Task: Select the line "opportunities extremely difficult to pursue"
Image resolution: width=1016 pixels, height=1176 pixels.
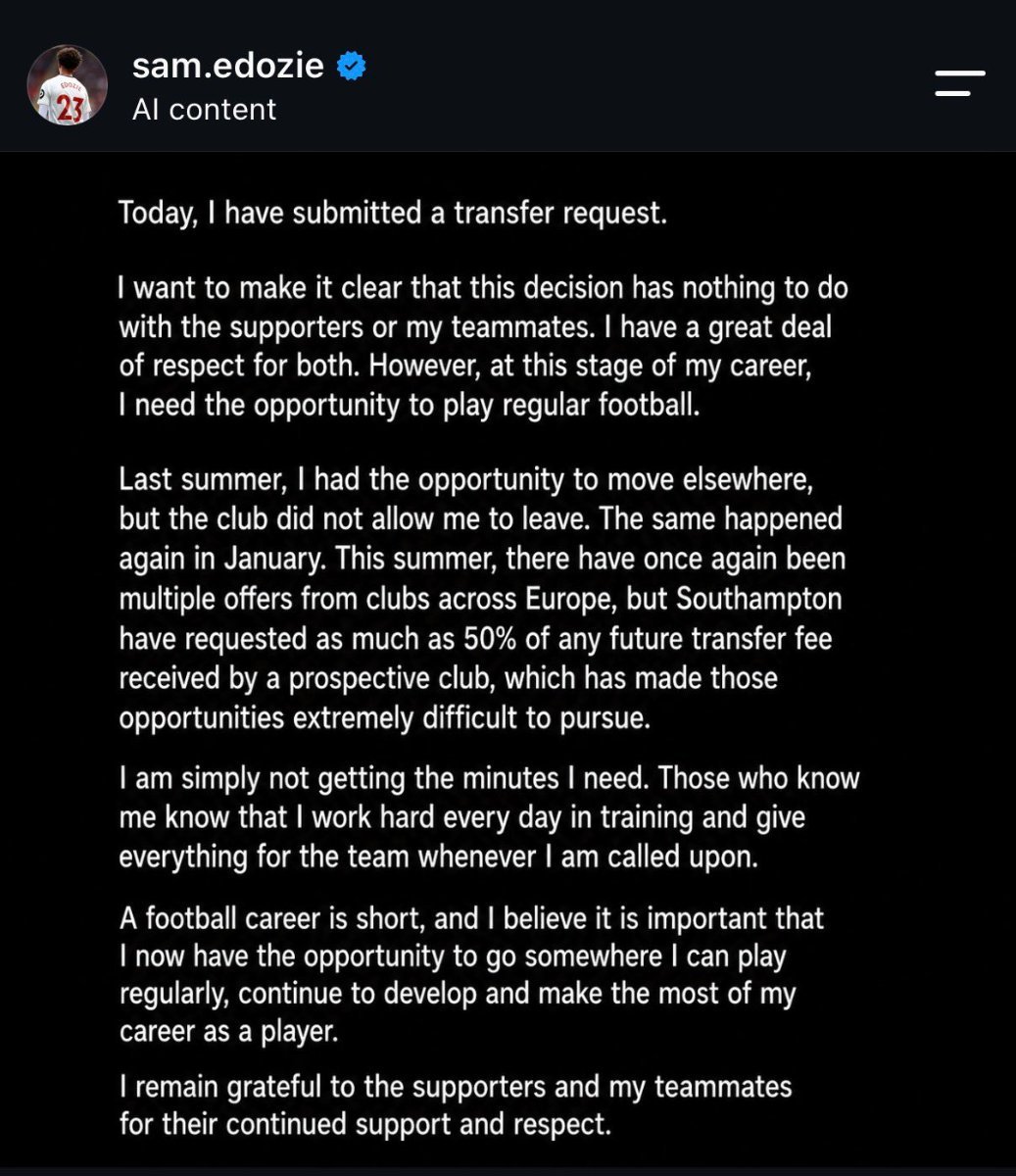Action: 384,718
